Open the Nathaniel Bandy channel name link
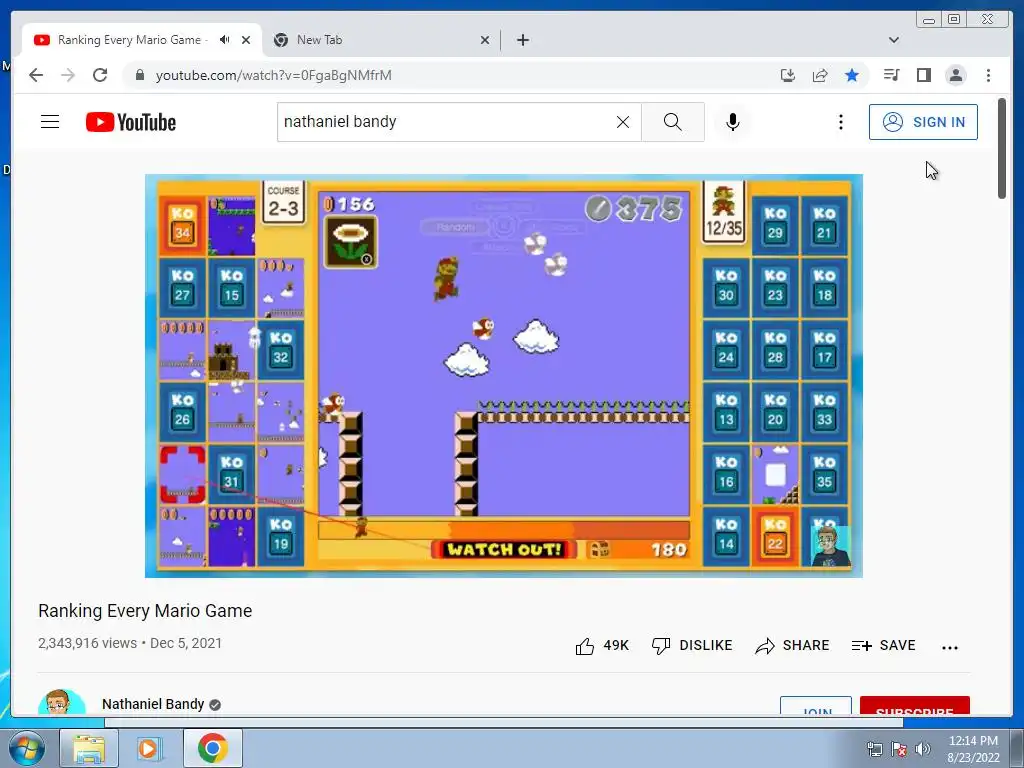The image size is (1024, 768). click(153, 704)
